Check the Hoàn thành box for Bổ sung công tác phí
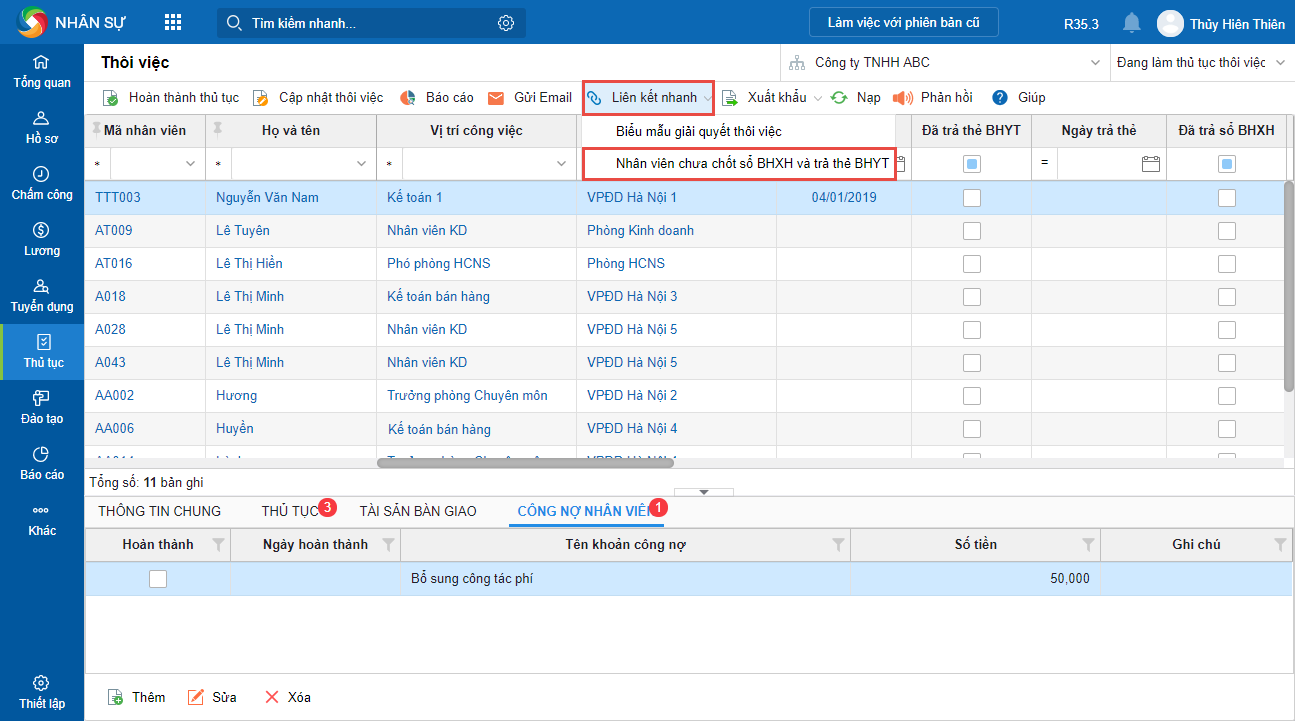1295x721 pixels. 158,578
